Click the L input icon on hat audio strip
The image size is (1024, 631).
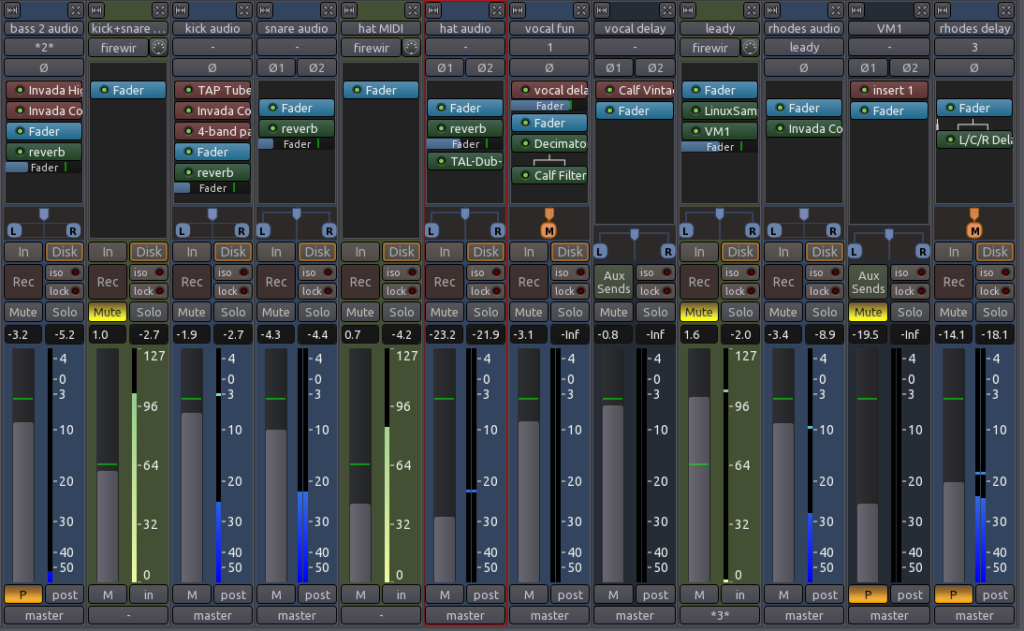pos(430,232)
